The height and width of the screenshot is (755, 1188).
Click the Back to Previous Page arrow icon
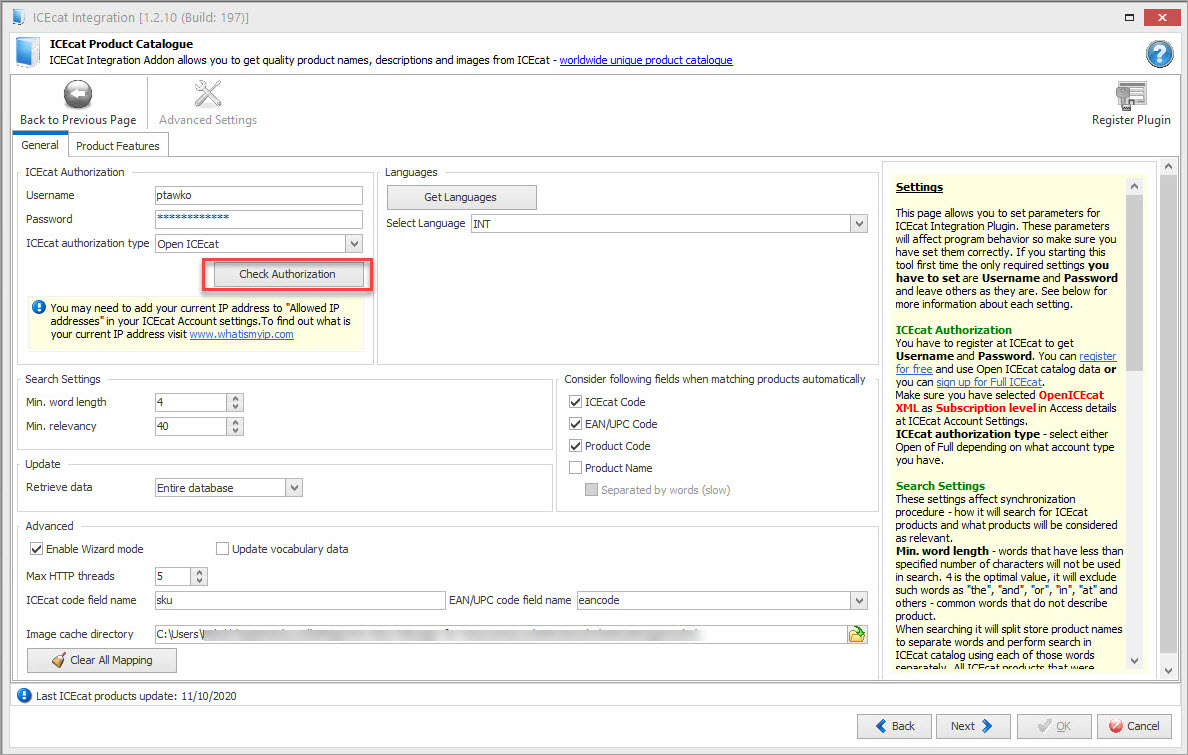[77, 95]
